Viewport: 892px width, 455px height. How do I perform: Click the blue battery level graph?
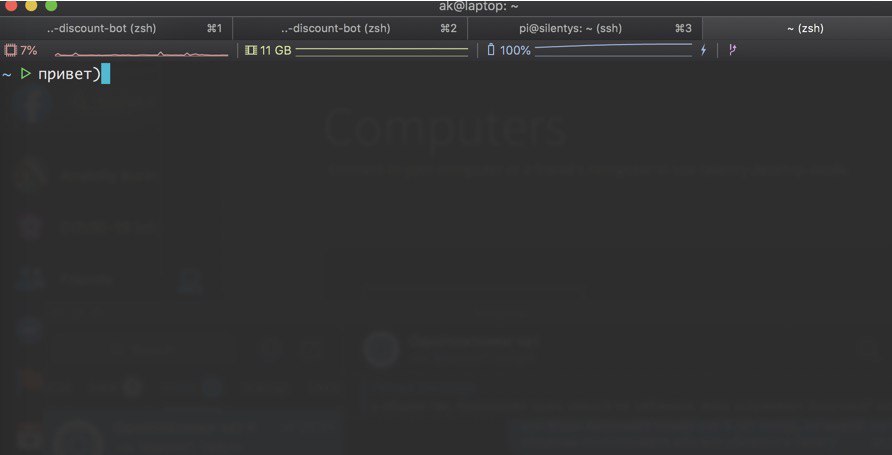click(613, 49)
